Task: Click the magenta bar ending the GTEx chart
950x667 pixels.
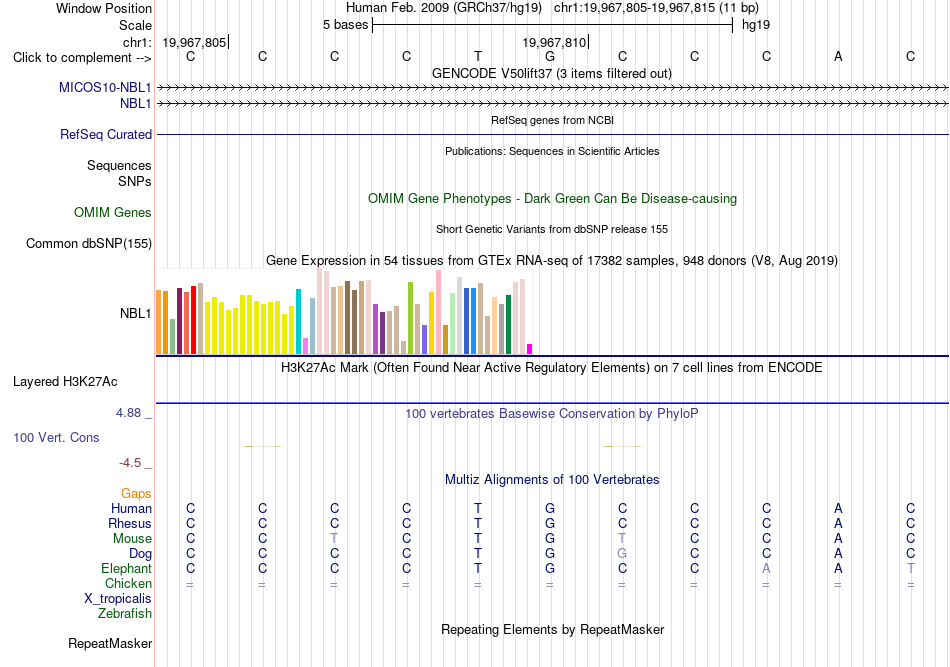Action: point(530,349)
